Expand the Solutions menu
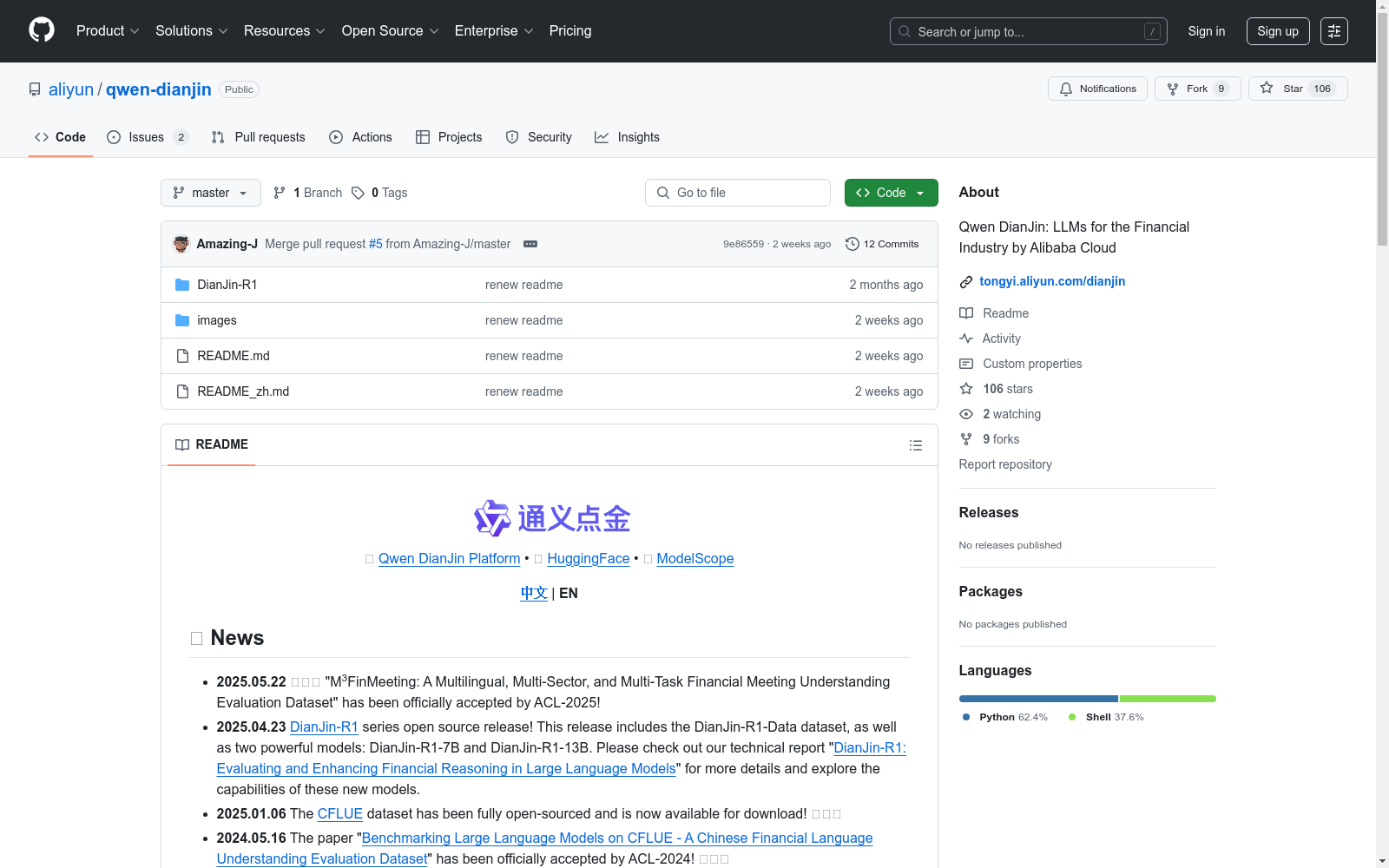 click(x=192, y=31)
